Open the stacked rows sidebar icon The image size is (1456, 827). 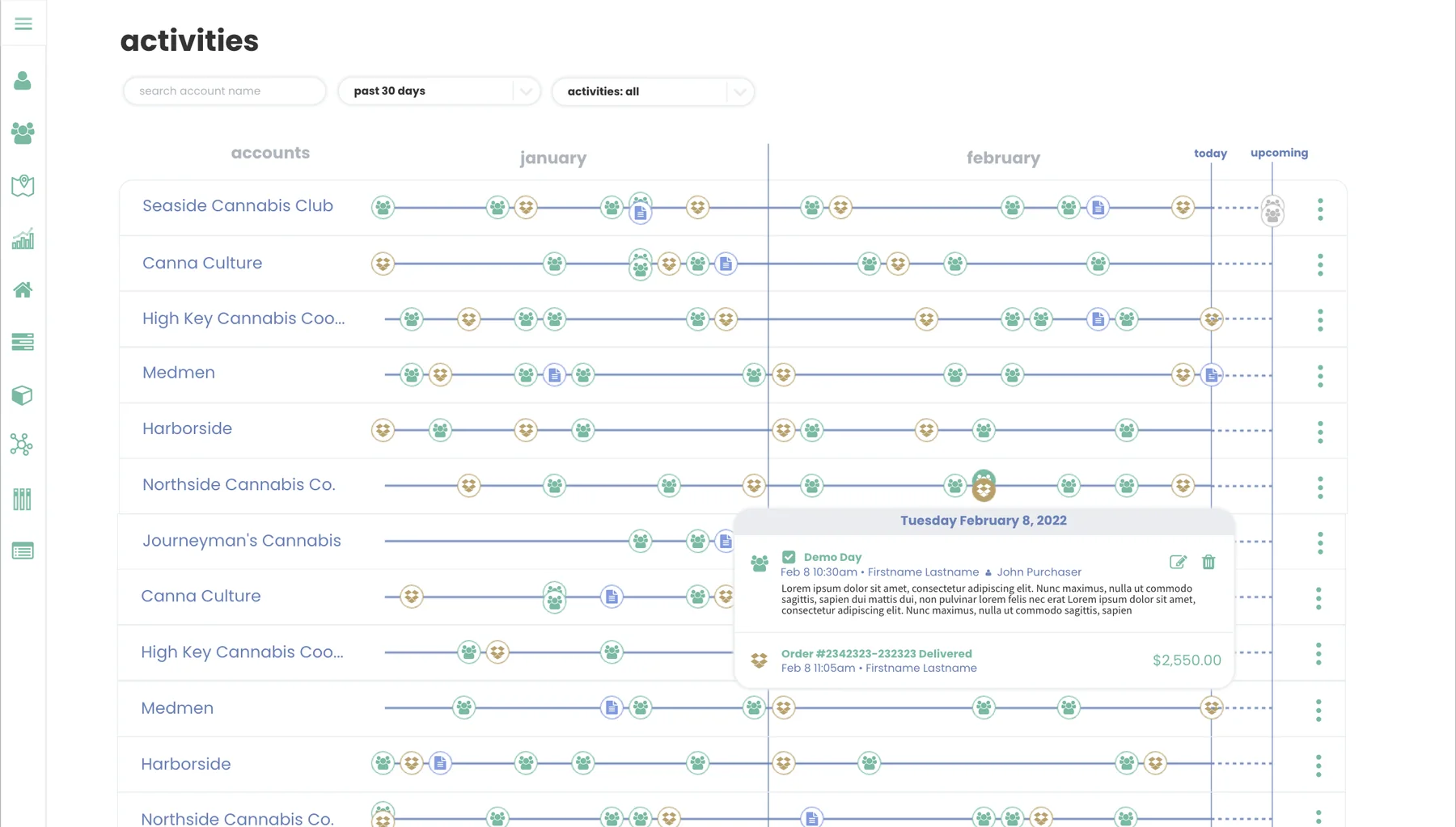(23, 342)
